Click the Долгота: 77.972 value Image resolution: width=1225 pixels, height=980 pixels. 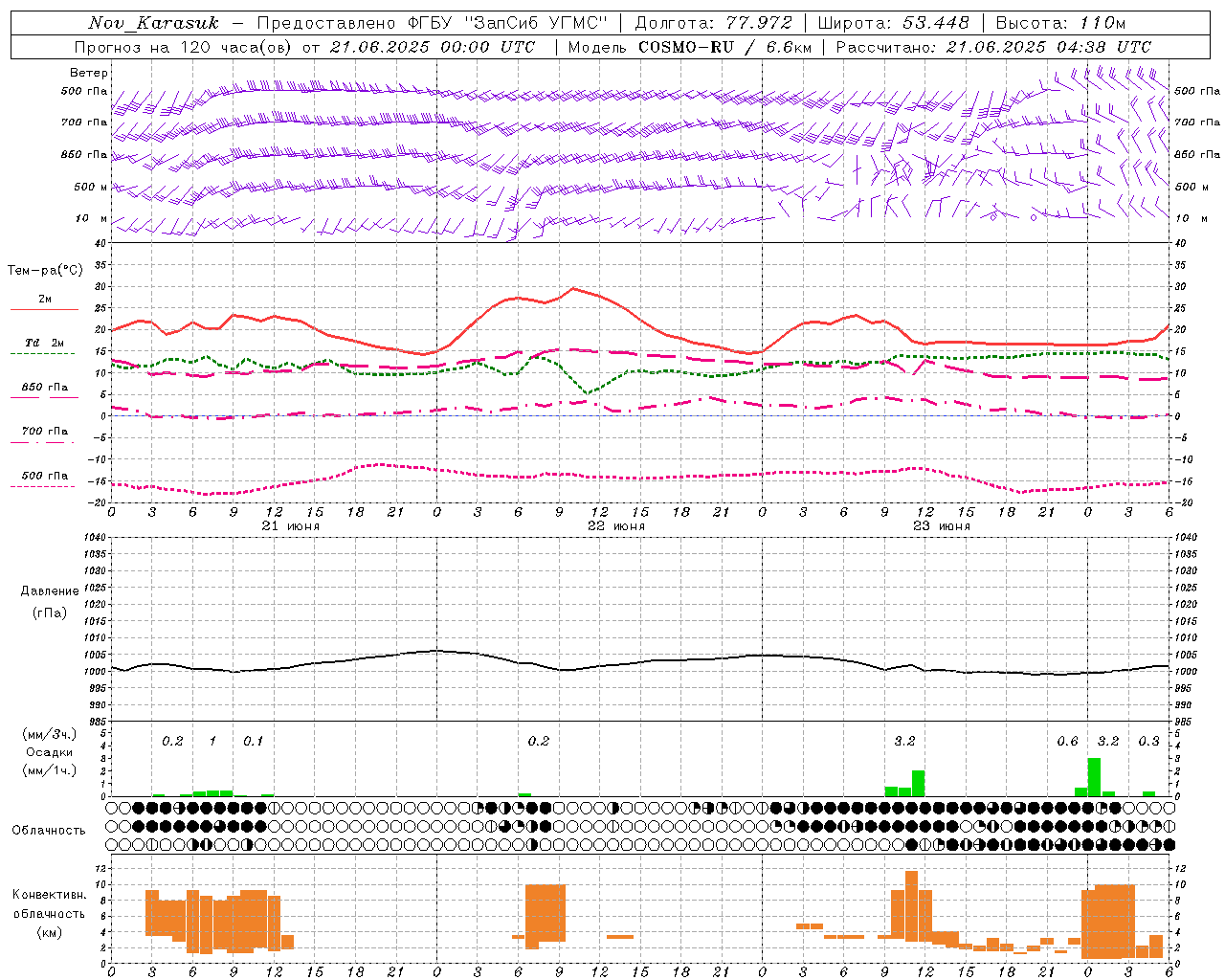[x=713, y=23]
